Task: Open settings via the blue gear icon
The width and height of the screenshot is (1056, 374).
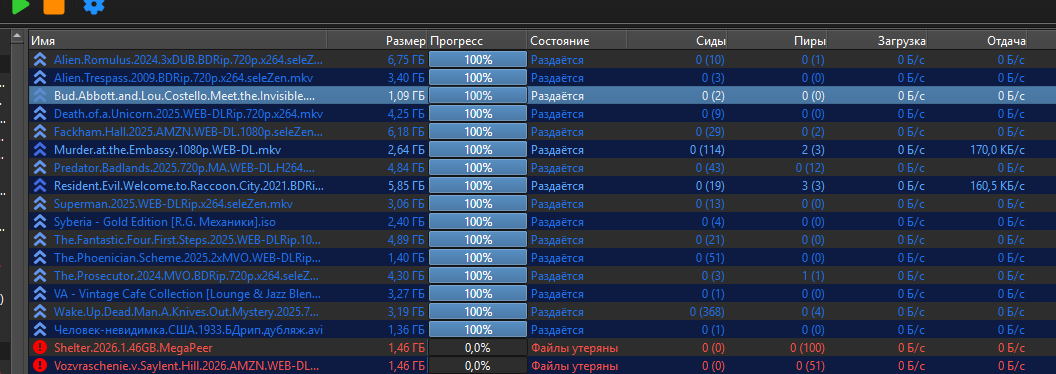Action: (94, 6)
